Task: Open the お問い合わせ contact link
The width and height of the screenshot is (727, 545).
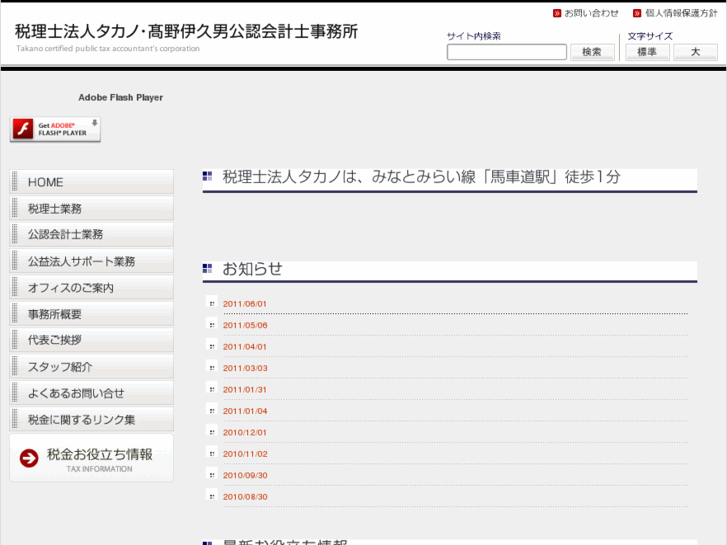Action: point(591,13)
